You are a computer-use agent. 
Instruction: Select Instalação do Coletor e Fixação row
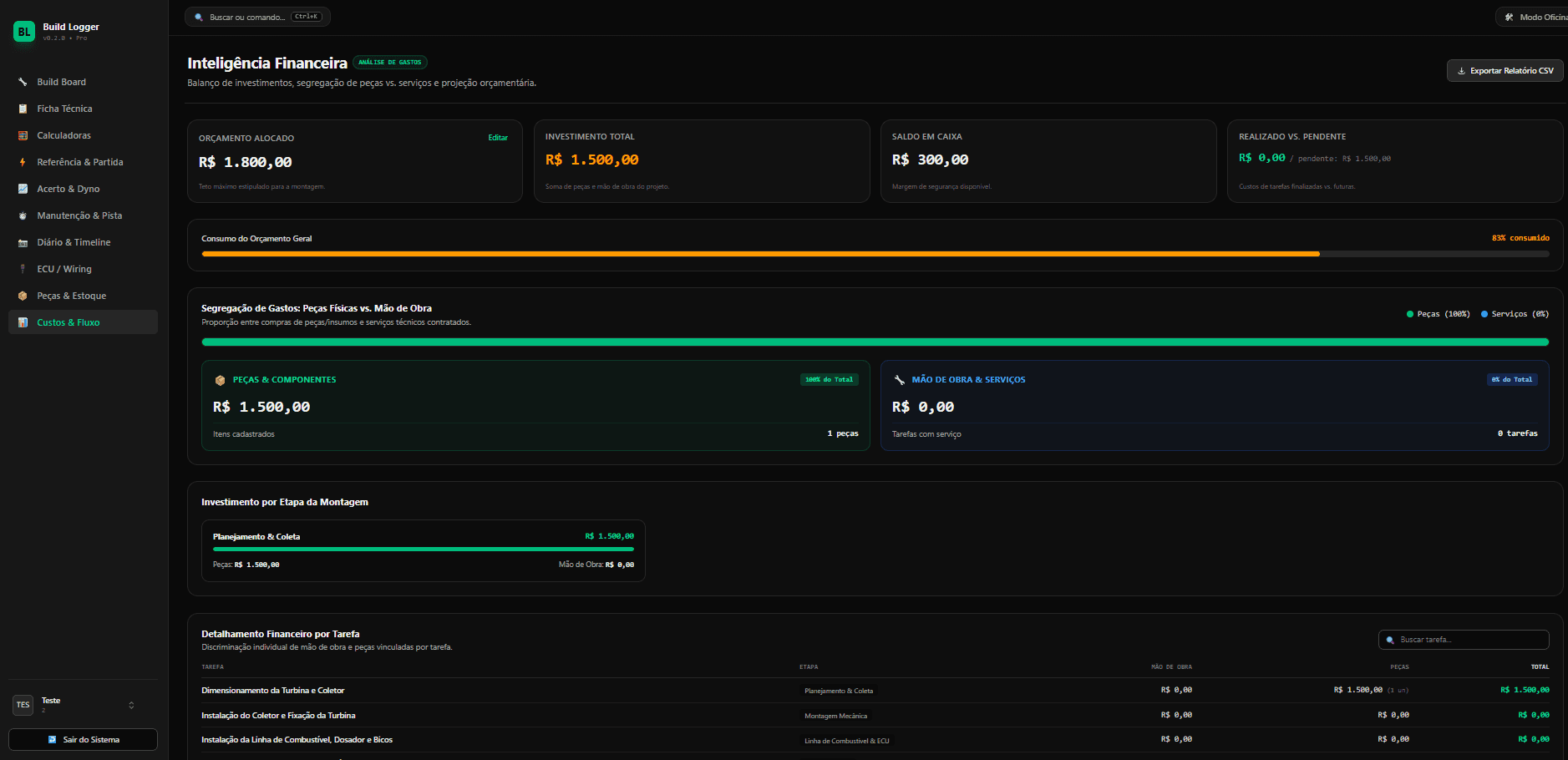875,716
